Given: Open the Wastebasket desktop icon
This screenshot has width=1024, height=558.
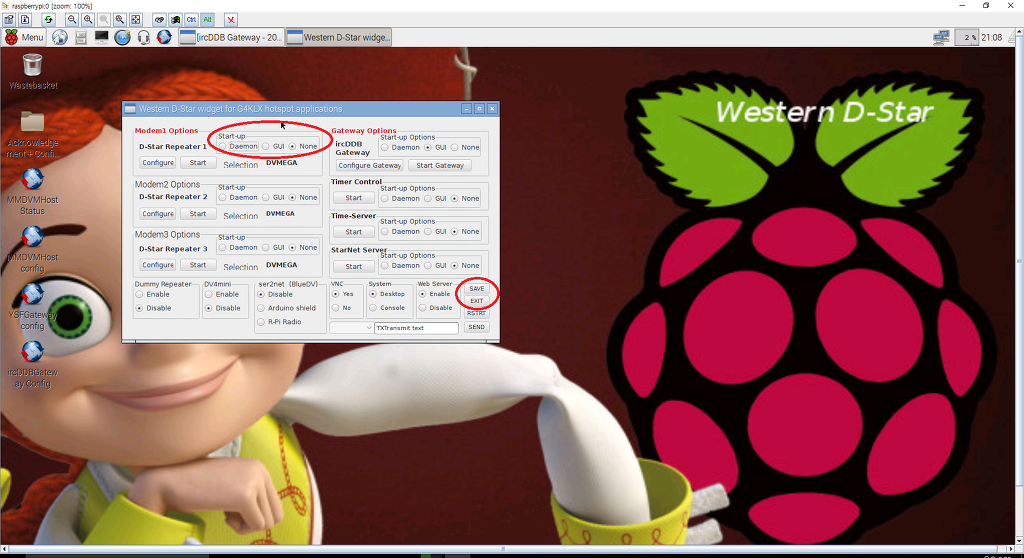Looking at the screenshot, I should click(32, 72).
